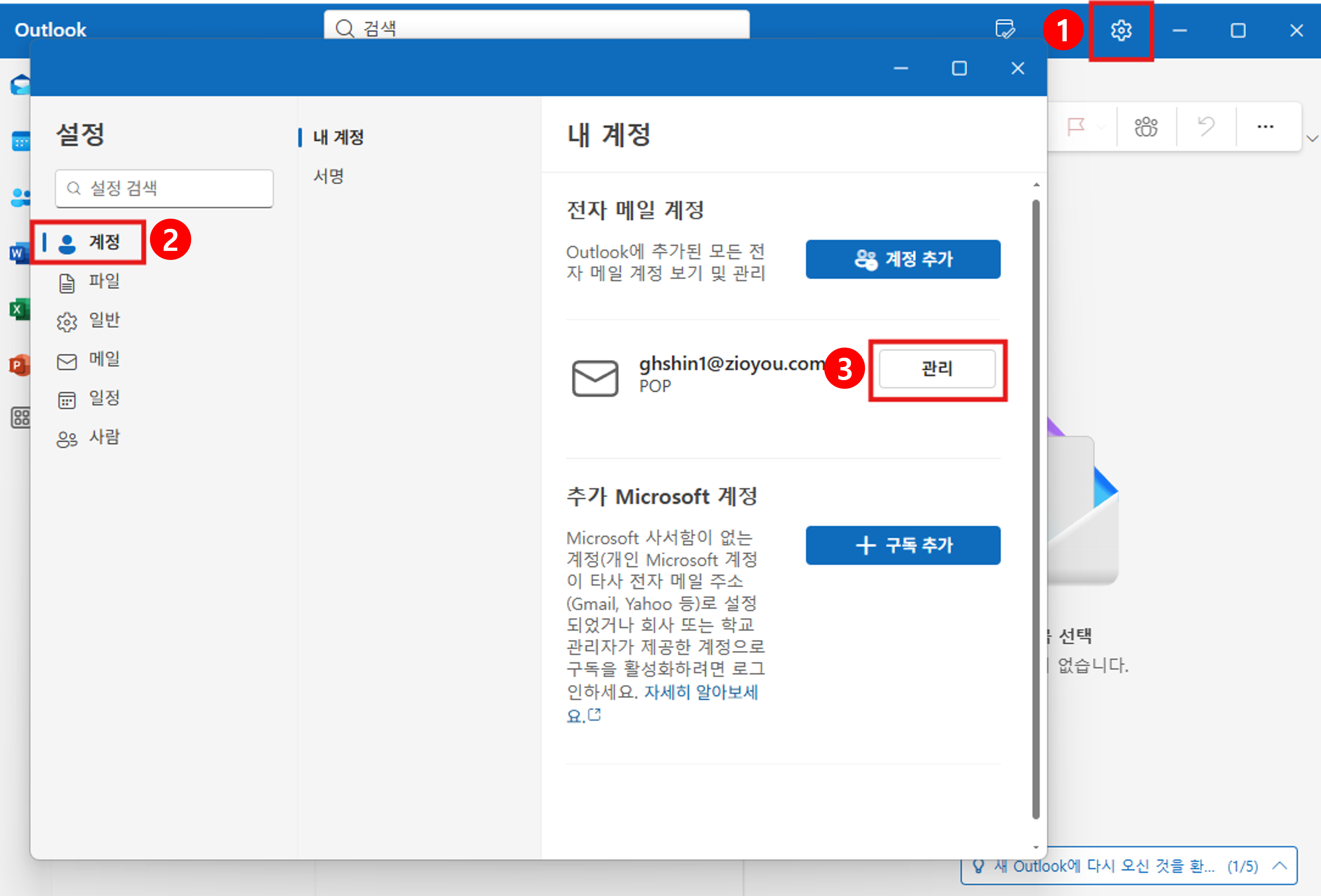Screen dimensions: 1321x896
Task: Select 계정 in settings sidebar
Action: [x=89, y=242]
